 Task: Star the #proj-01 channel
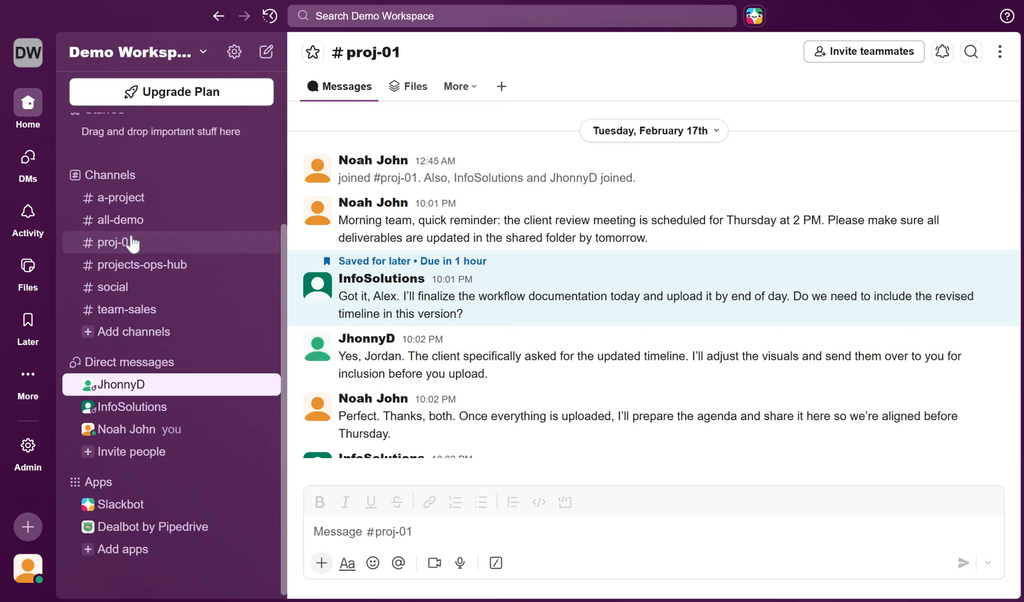click(313, 52)
